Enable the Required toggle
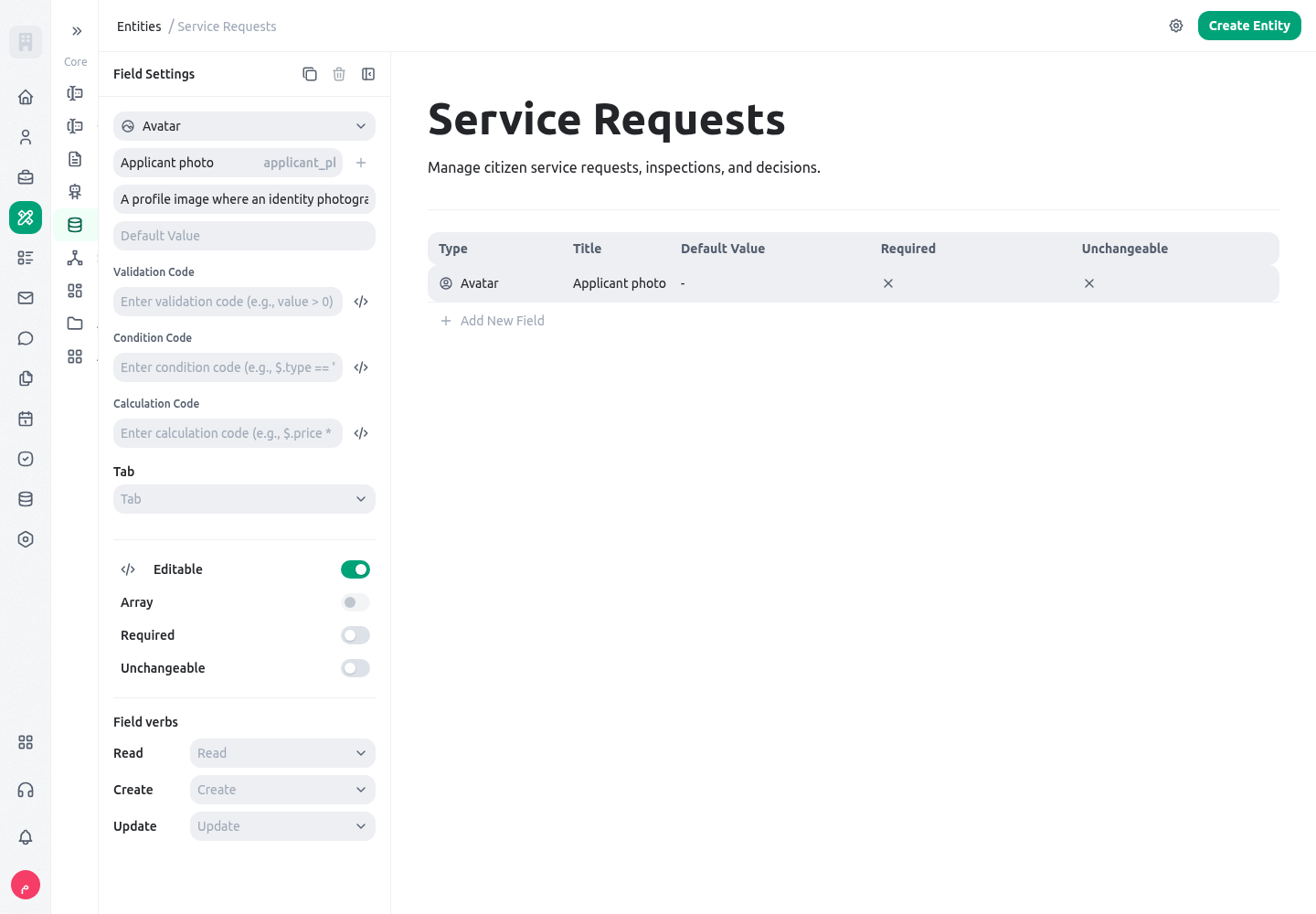The image size is (1316, 914). pos(356,635)
